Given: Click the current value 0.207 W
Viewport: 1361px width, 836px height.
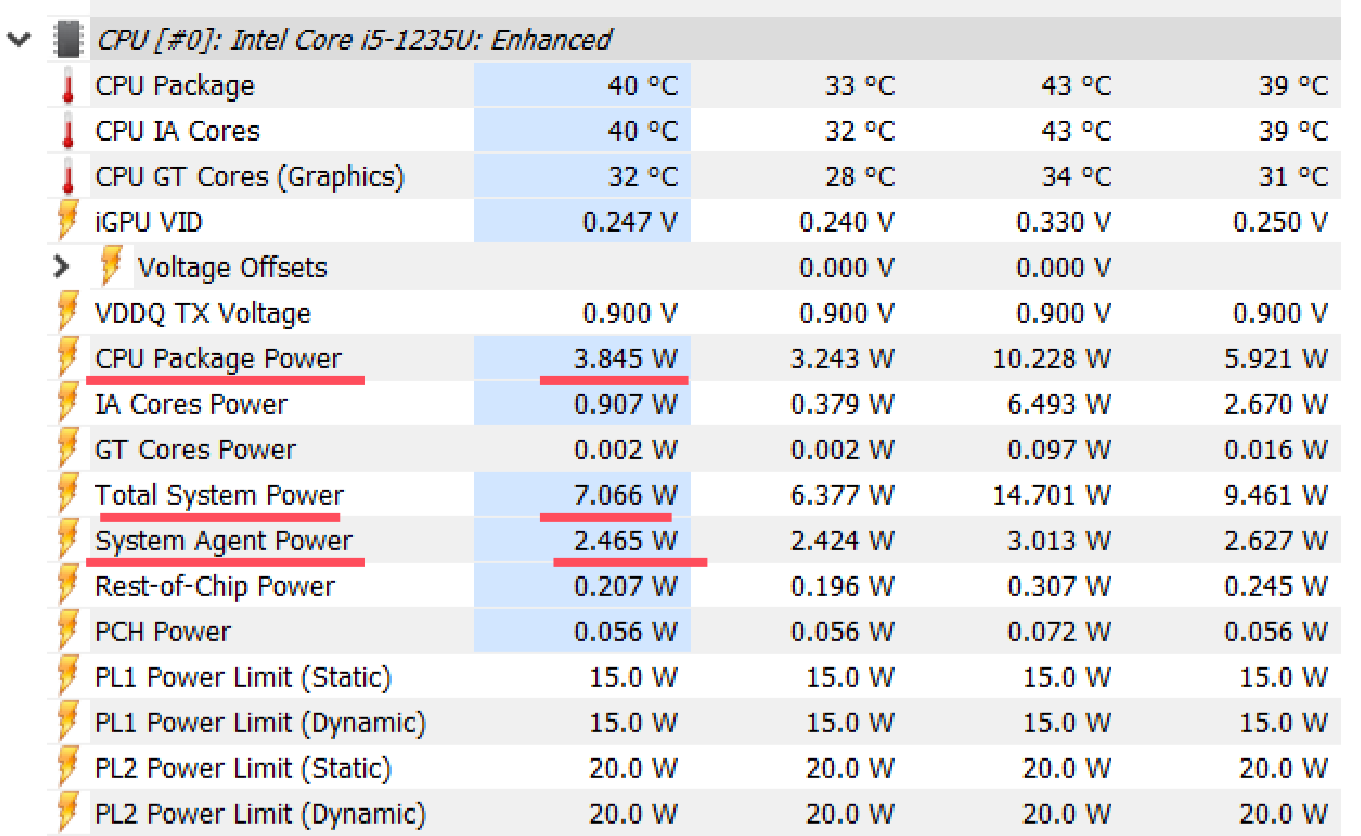Looking at the screenshot, I should (626, 586).
